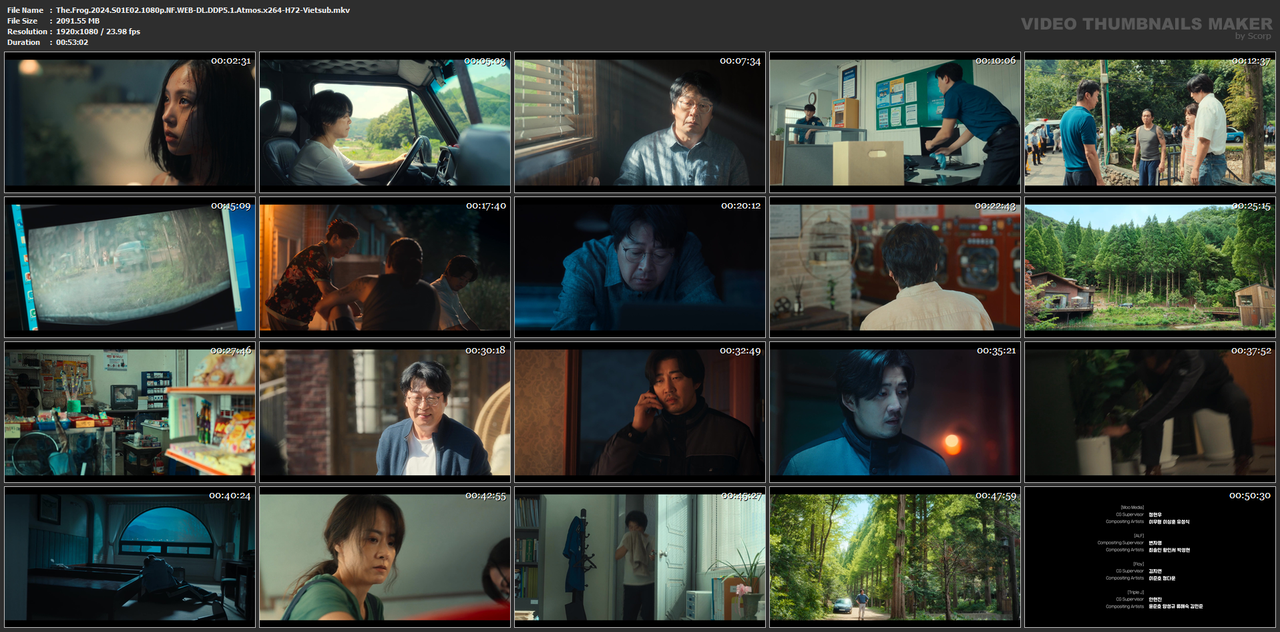Screen dimensions: 1280x632
Task: Open the forest road thumbnail at 00:47:59
Action: coord(895,556)
